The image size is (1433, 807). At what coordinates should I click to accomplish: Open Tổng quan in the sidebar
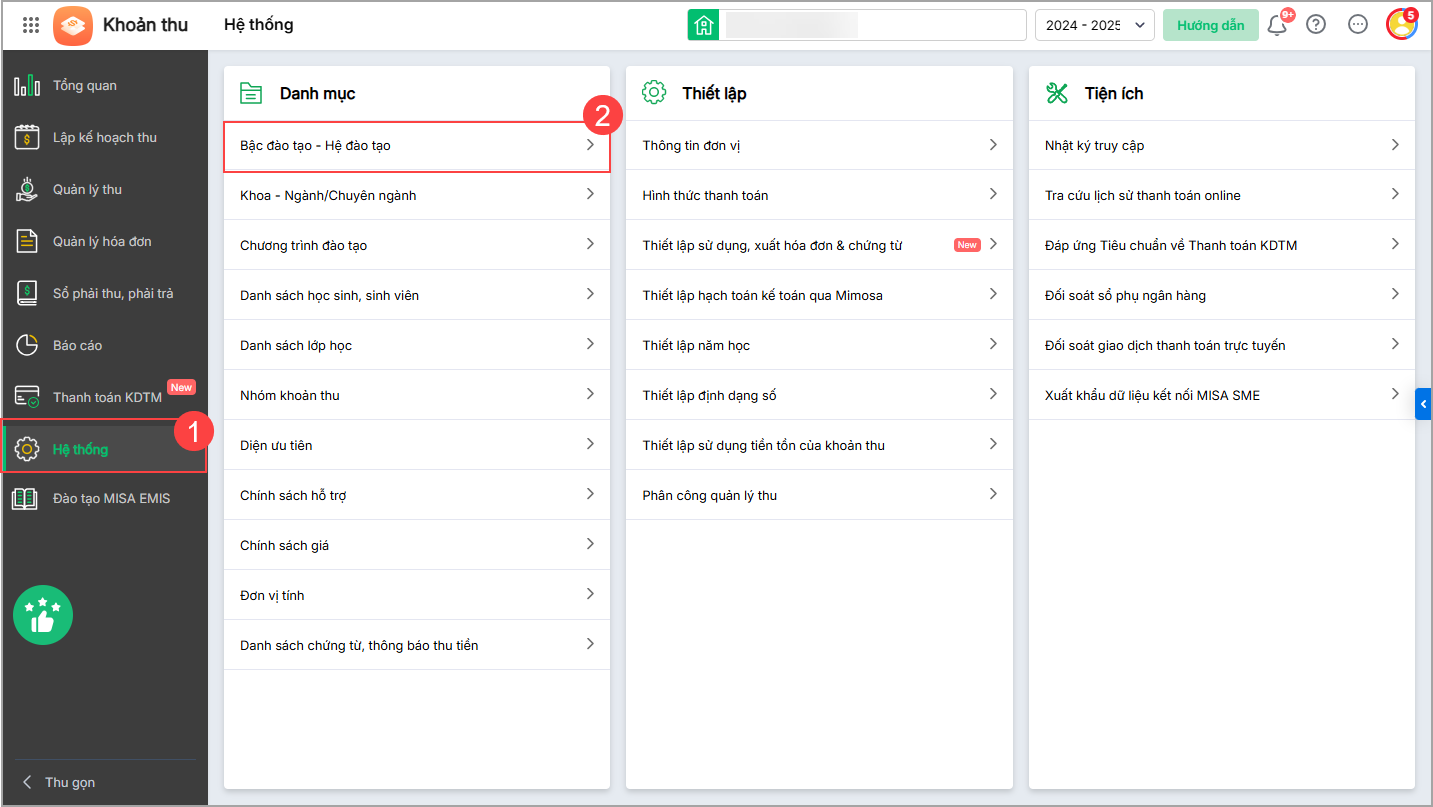[84, 85]
